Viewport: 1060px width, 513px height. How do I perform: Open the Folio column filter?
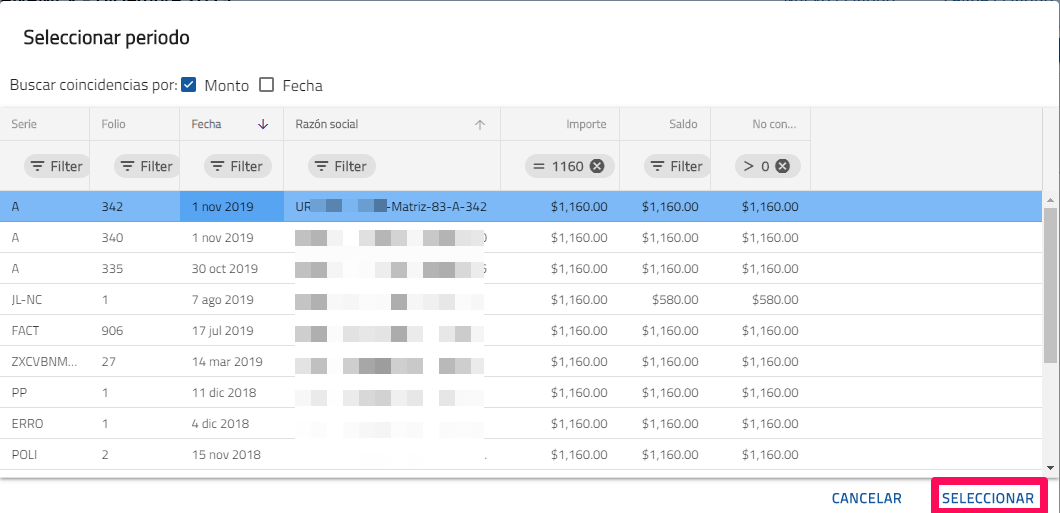point(145,166)
